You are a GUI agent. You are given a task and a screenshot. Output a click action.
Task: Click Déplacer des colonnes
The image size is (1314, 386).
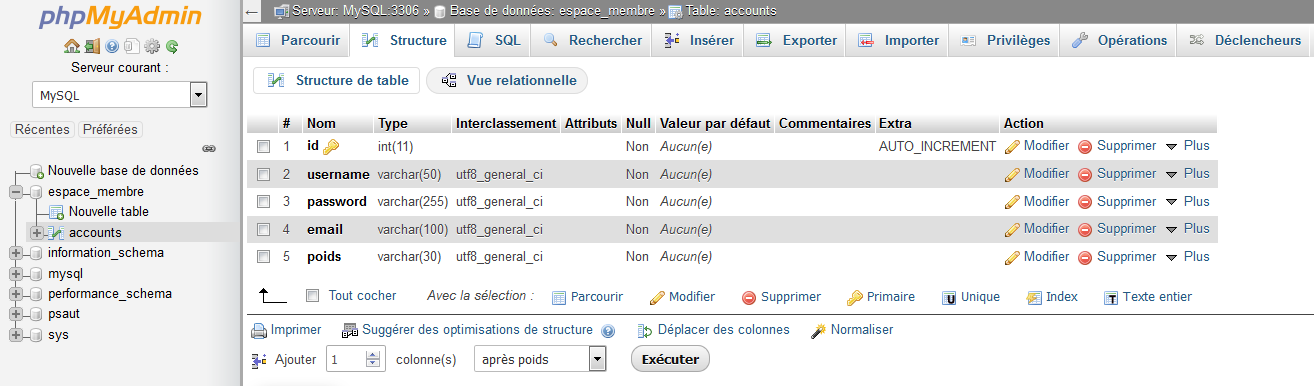[x=714, y=330]
